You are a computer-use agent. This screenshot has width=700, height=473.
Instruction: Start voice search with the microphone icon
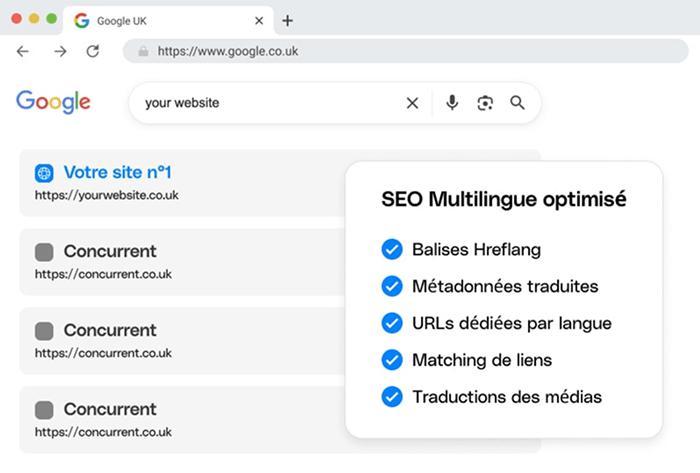coord(452,102)
